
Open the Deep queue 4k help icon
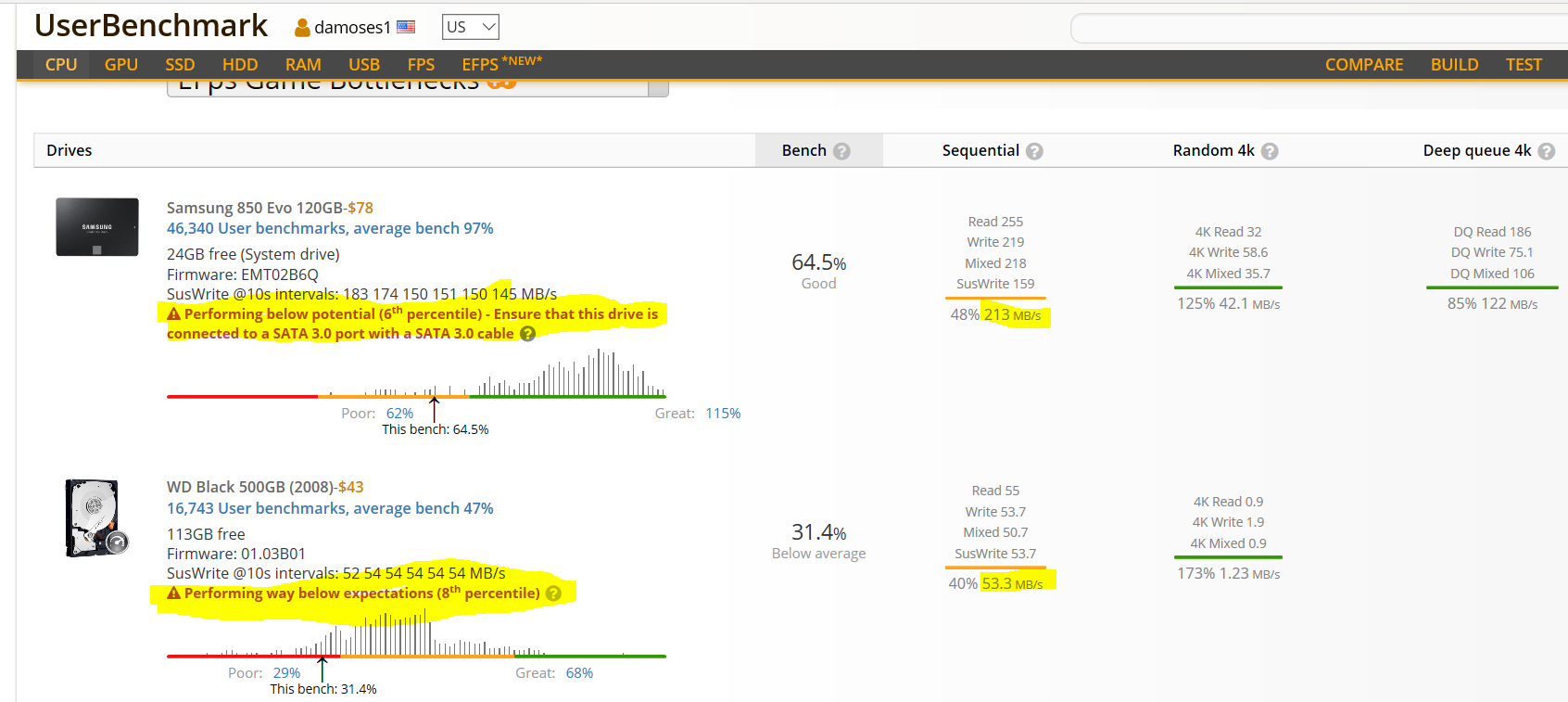(1547, 151)
